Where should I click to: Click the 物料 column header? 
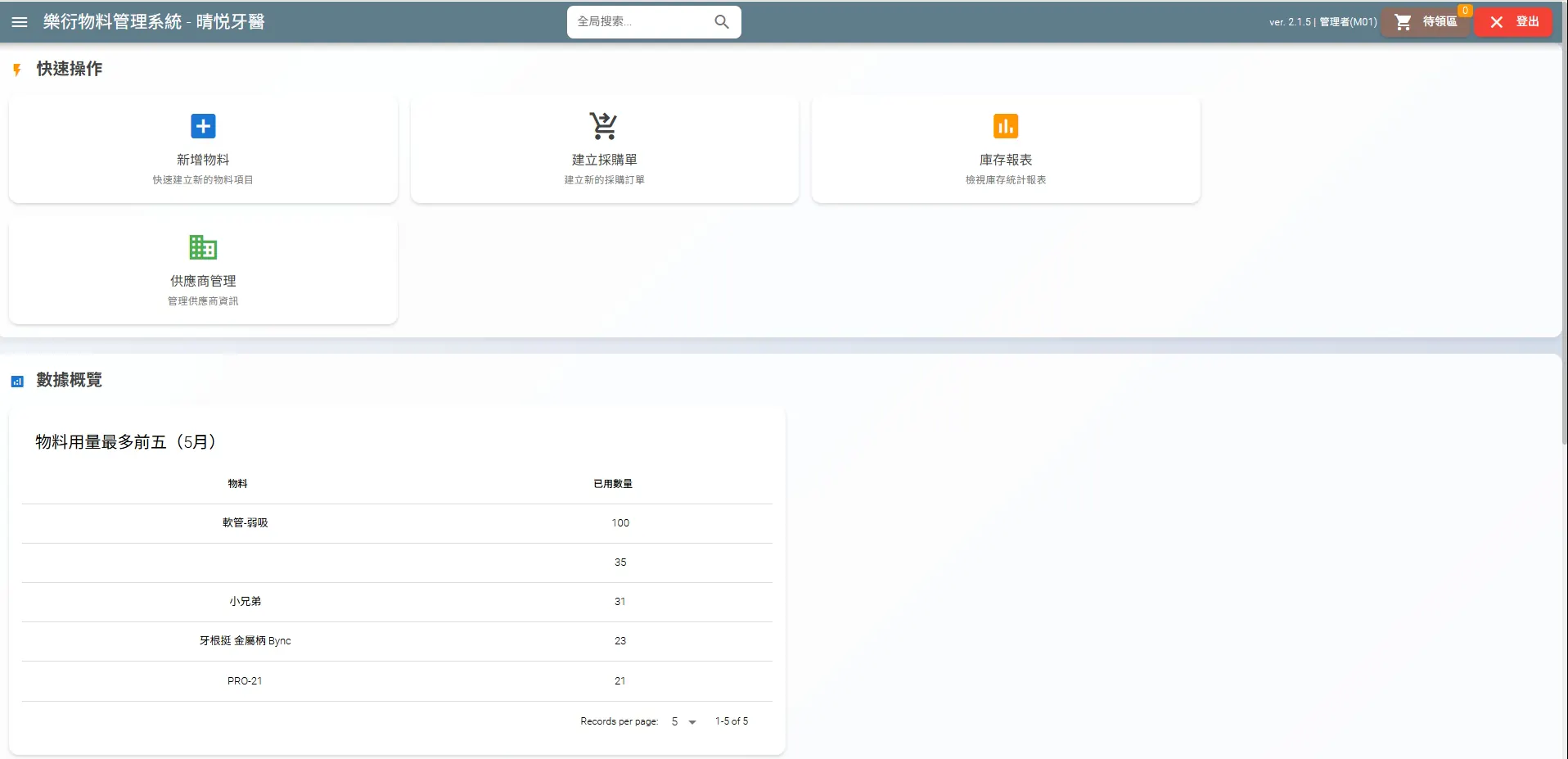pos(237,484)
